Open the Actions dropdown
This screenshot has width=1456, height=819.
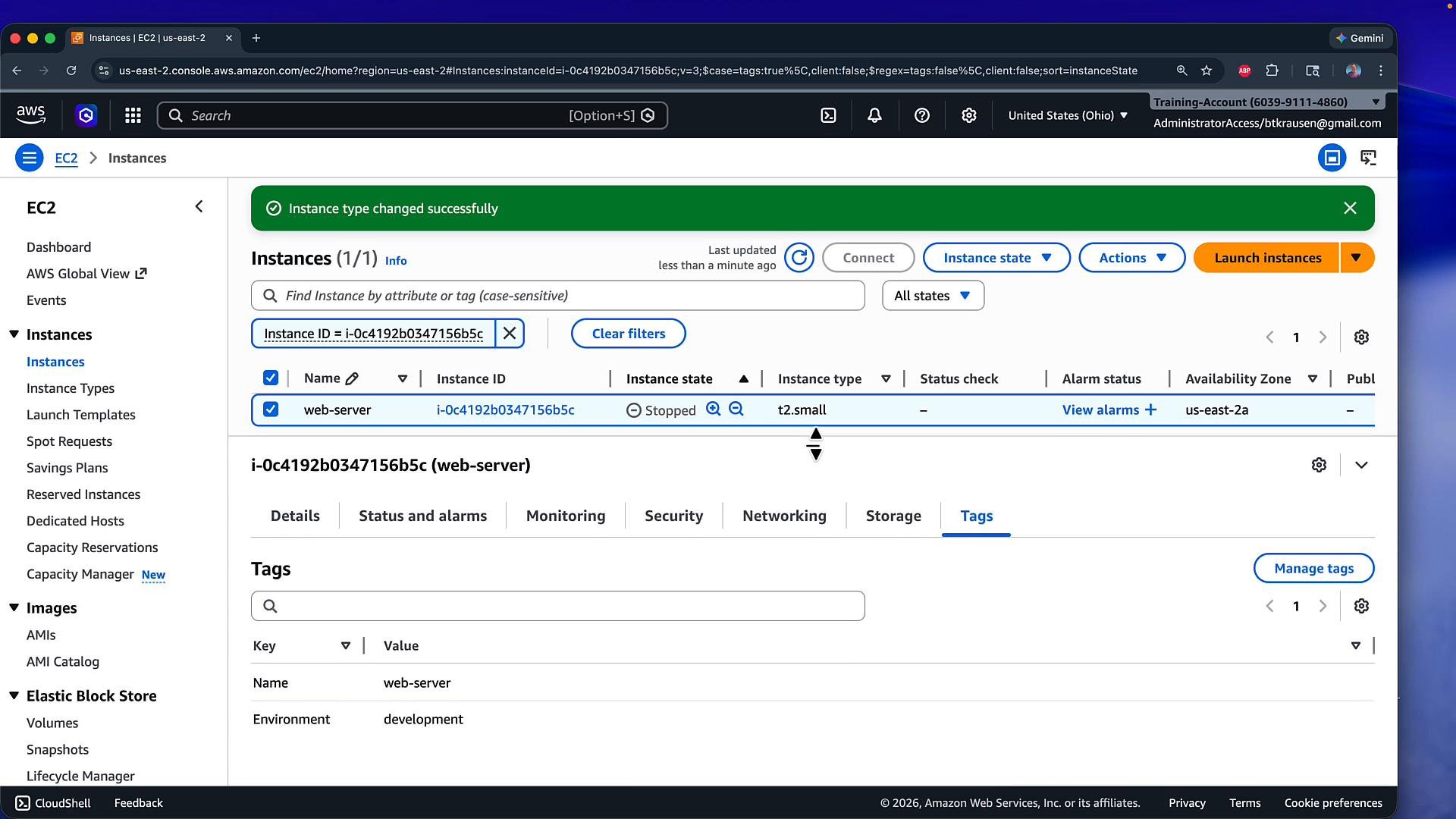click(x=1131, y=258)
